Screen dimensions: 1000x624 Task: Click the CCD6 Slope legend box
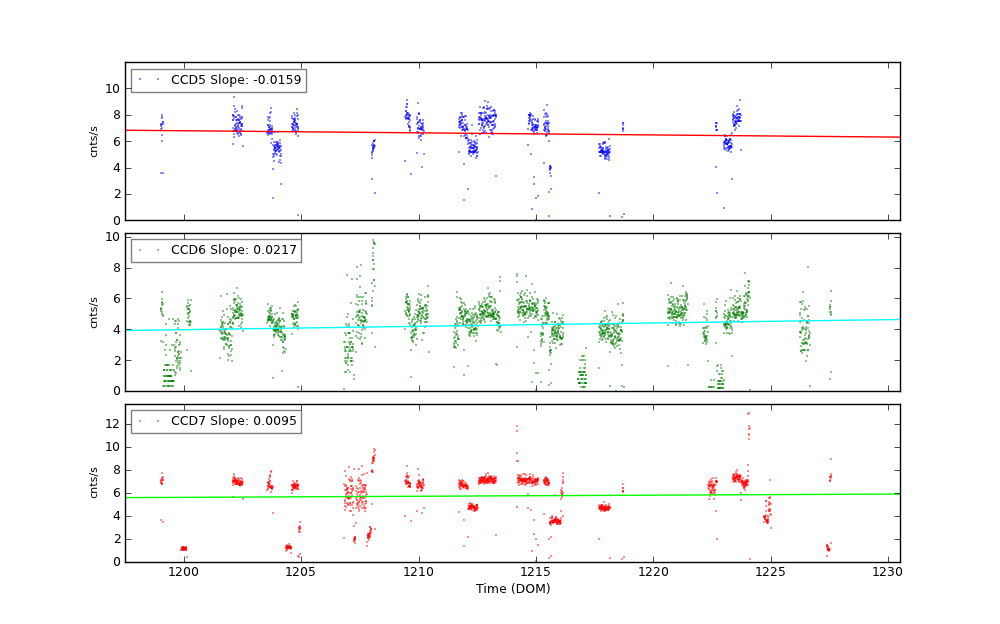click(x=216, y=250)
